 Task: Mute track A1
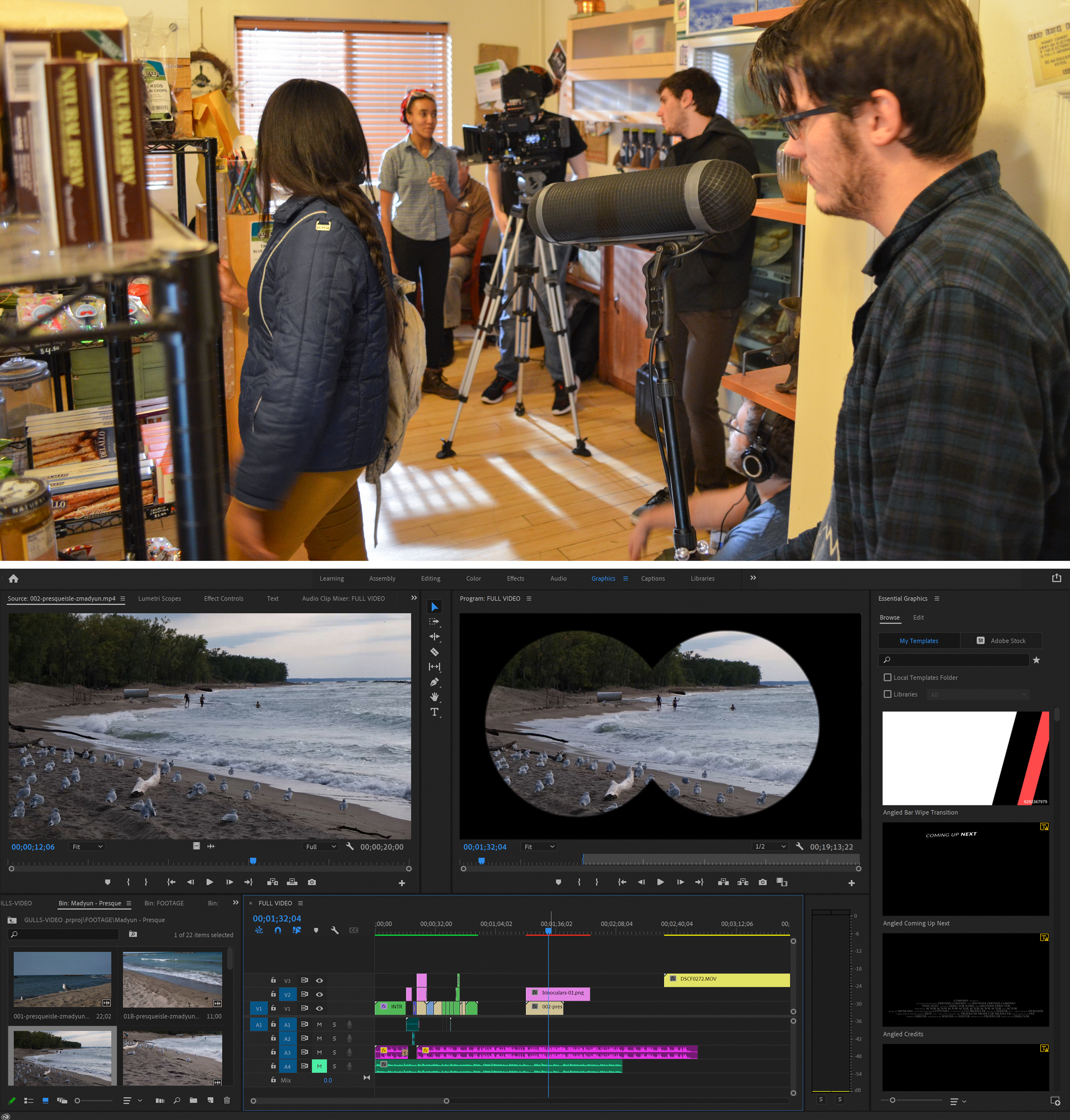click(x=319, y=1024)
